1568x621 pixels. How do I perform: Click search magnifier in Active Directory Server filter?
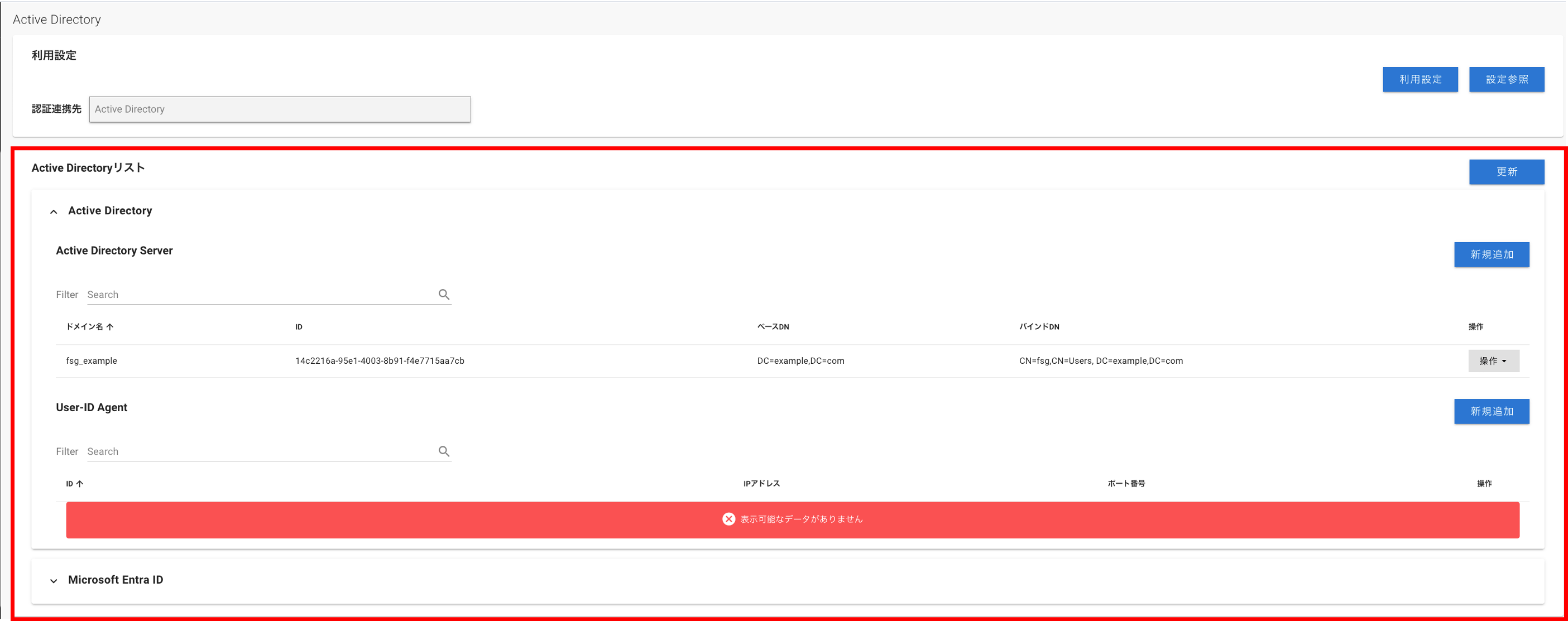(x=444, y=295)
